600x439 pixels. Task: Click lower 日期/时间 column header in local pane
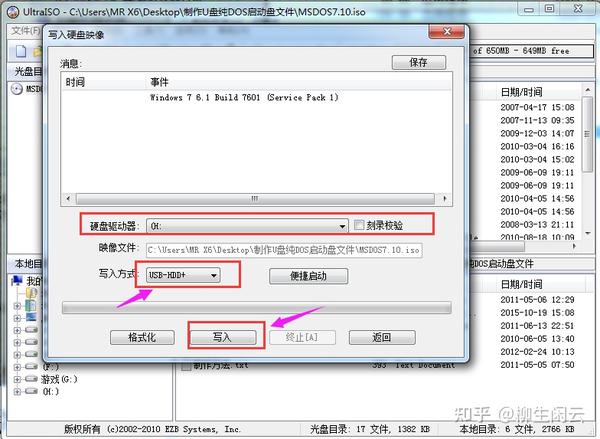[x=521, y=284]
